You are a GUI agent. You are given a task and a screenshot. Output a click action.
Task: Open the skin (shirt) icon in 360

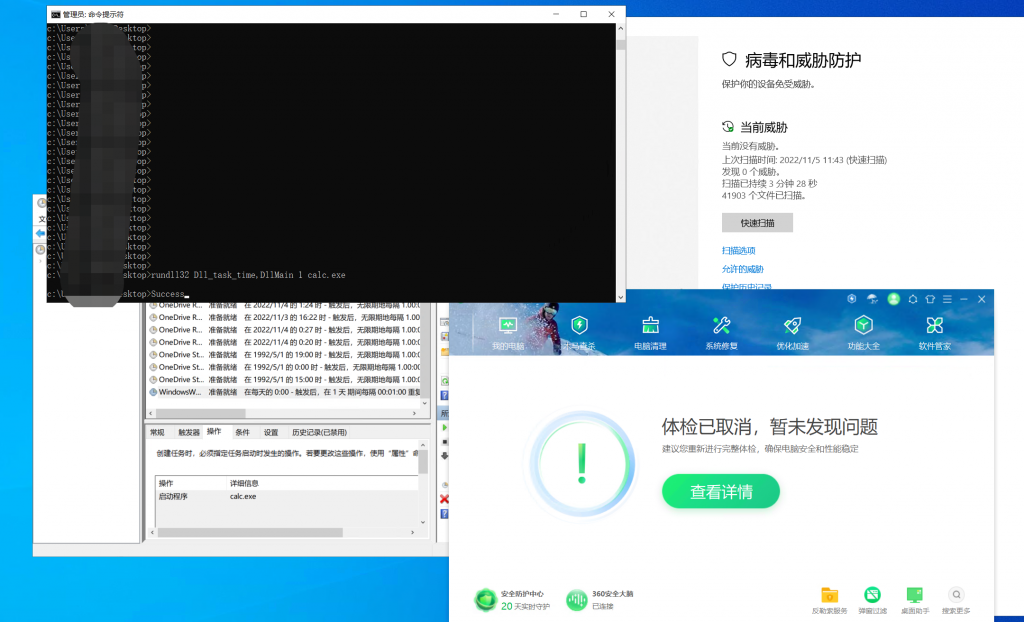click(x=930, y=299)
